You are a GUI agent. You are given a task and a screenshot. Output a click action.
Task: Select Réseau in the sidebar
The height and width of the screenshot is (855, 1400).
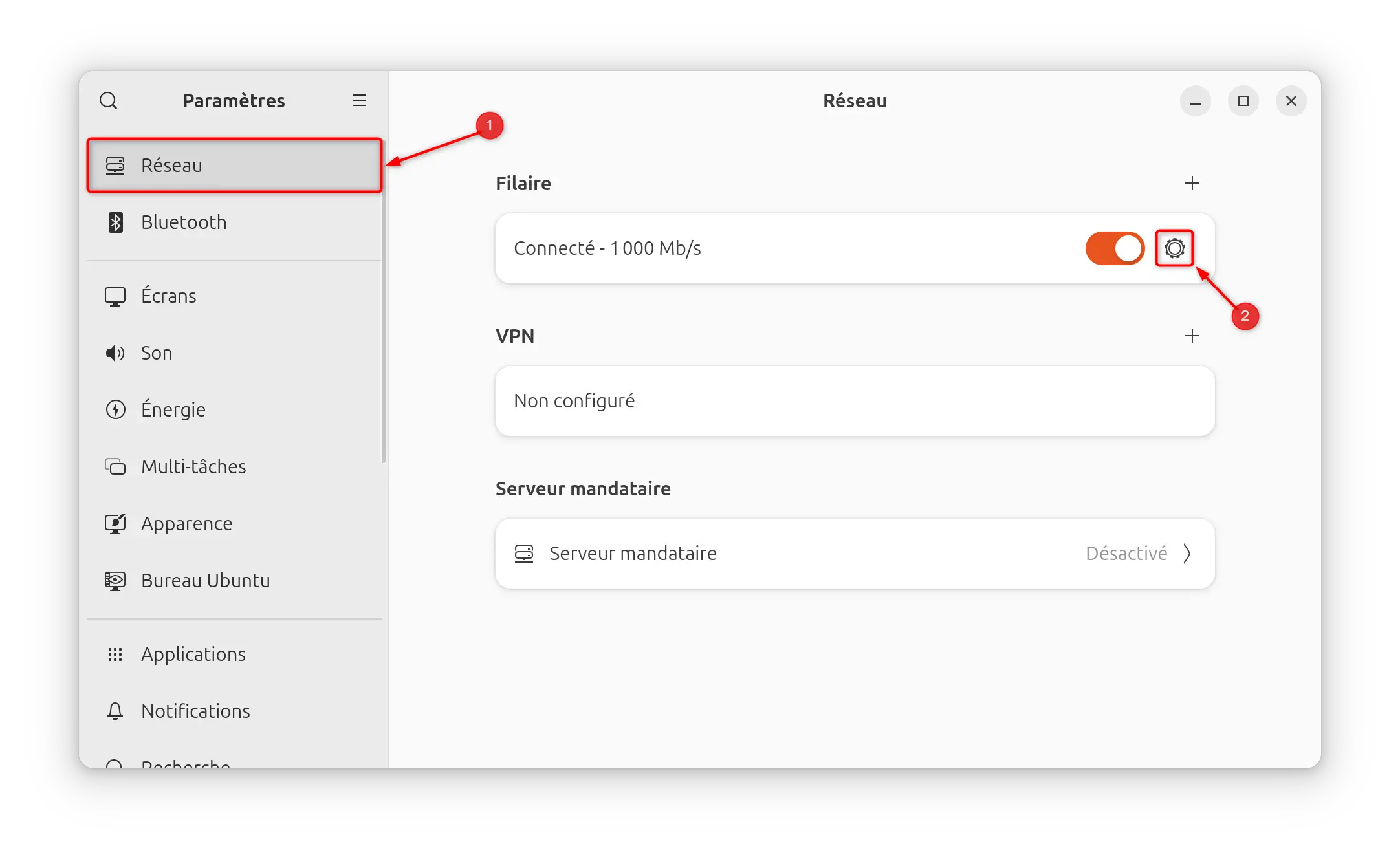pyautogui.click(x=234, y=166)
